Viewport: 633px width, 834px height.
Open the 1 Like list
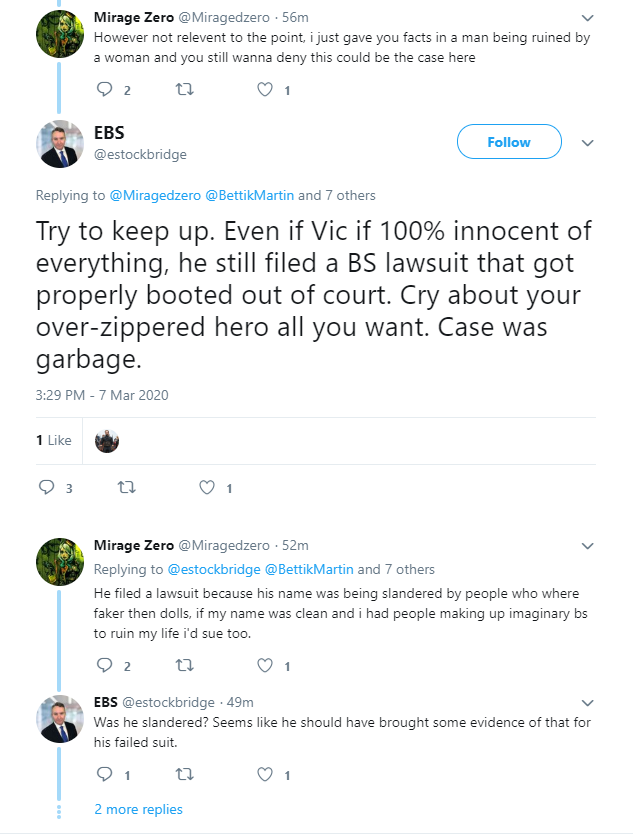click(x=54, y=440)
